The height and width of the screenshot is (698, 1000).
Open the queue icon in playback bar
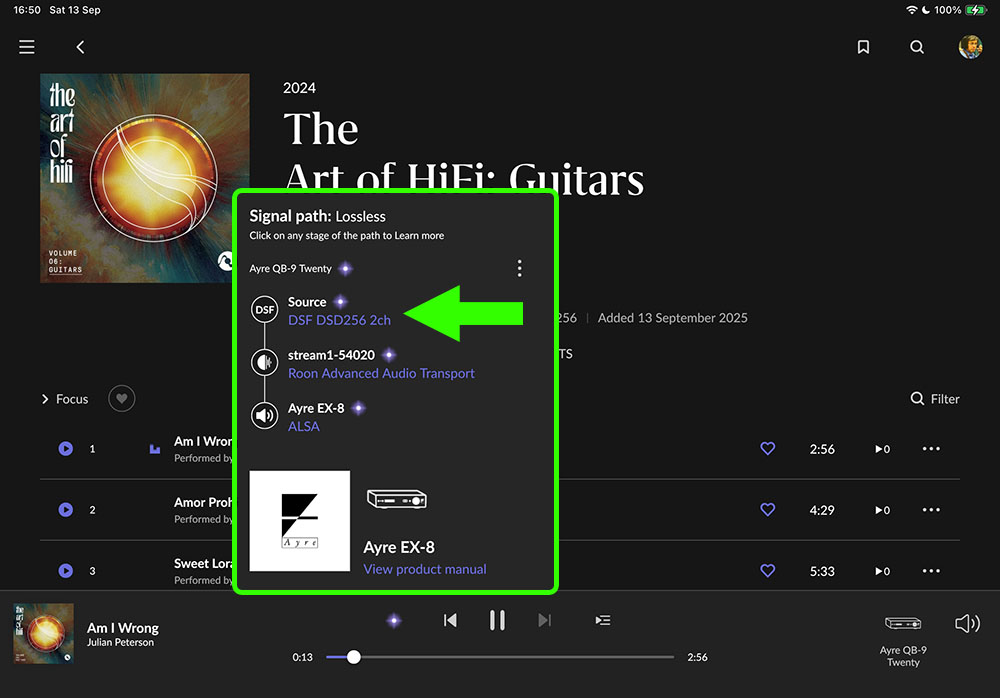603,620
